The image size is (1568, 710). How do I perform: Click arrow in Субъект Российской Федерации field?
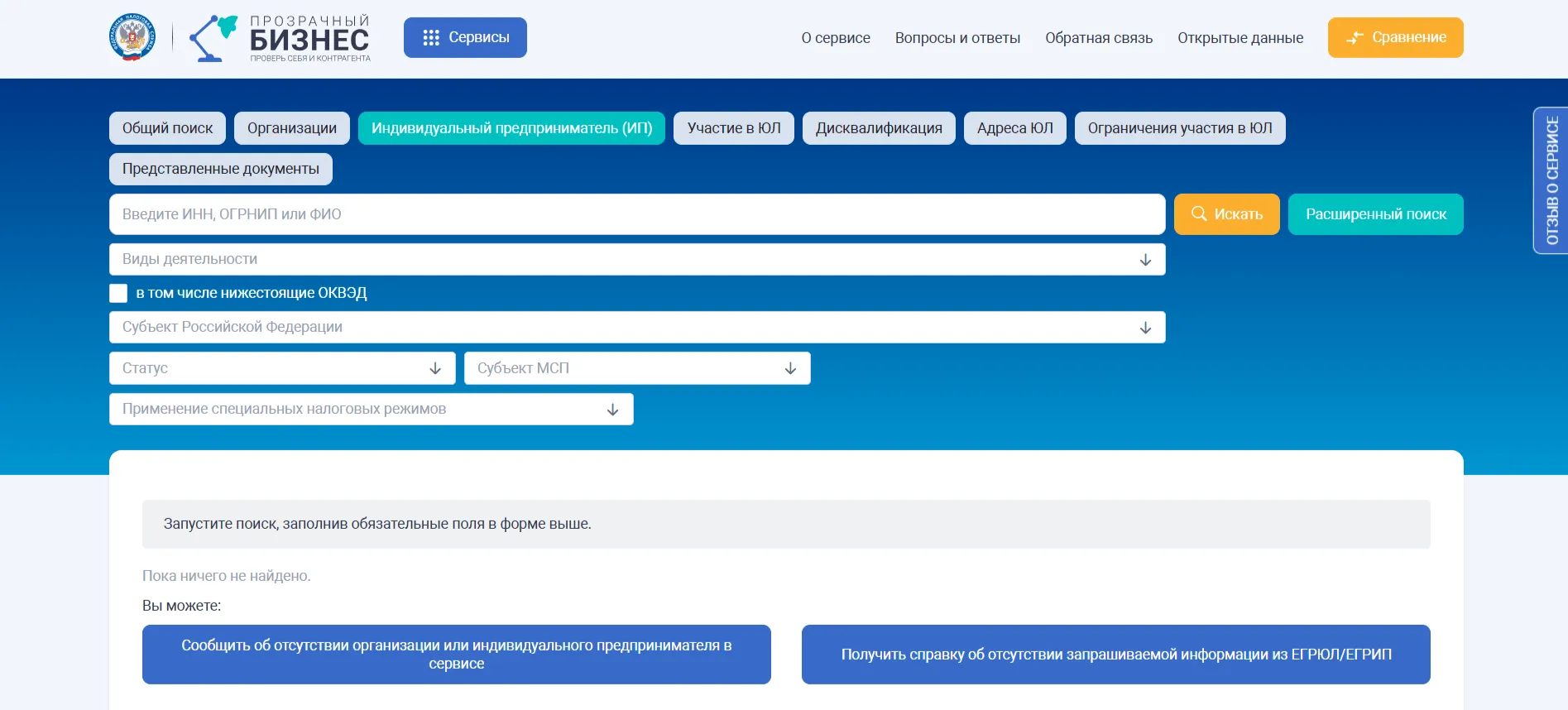click(1145, 328)
